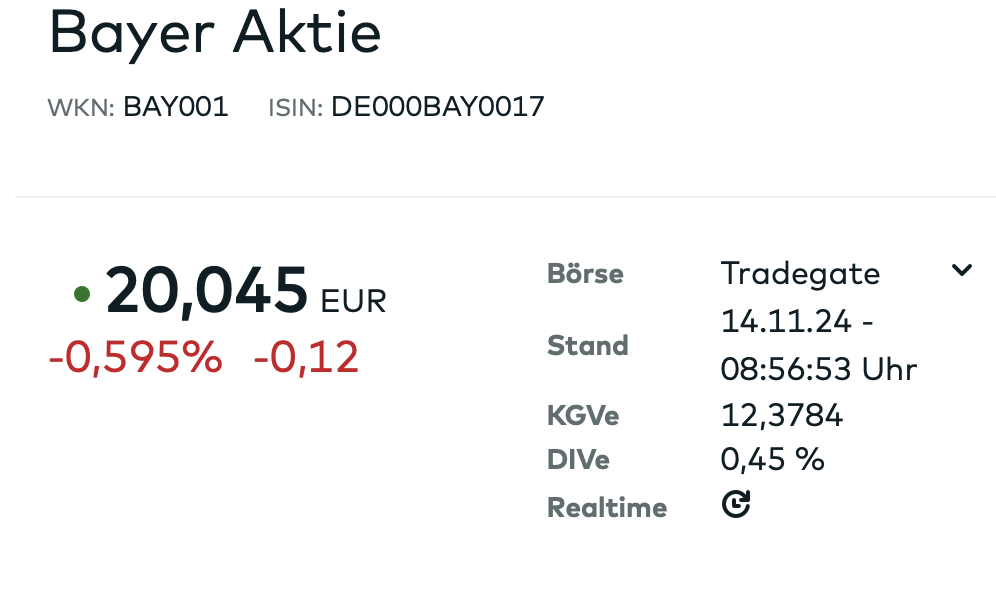
Task: Select the WKN value BAY001
Action: point(176,107)
